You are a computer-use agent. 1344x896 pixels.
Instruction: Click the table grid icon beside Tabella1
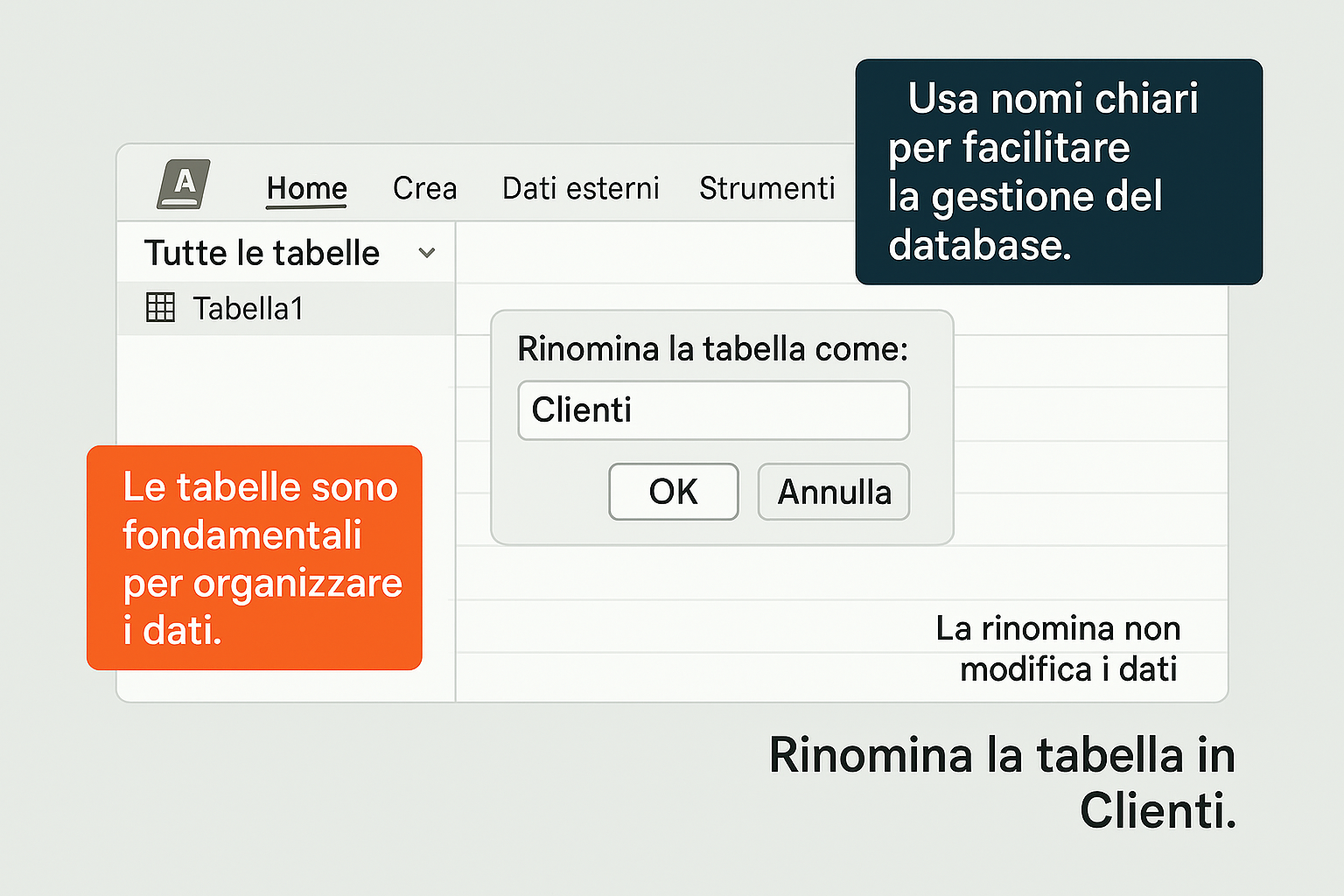(160, 307)
